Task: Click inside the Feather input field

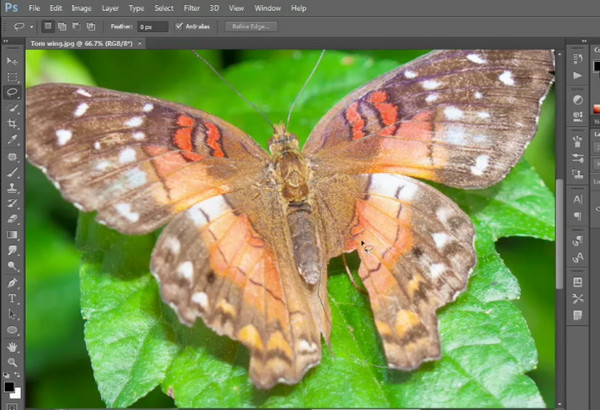Action: click(153, 26)
